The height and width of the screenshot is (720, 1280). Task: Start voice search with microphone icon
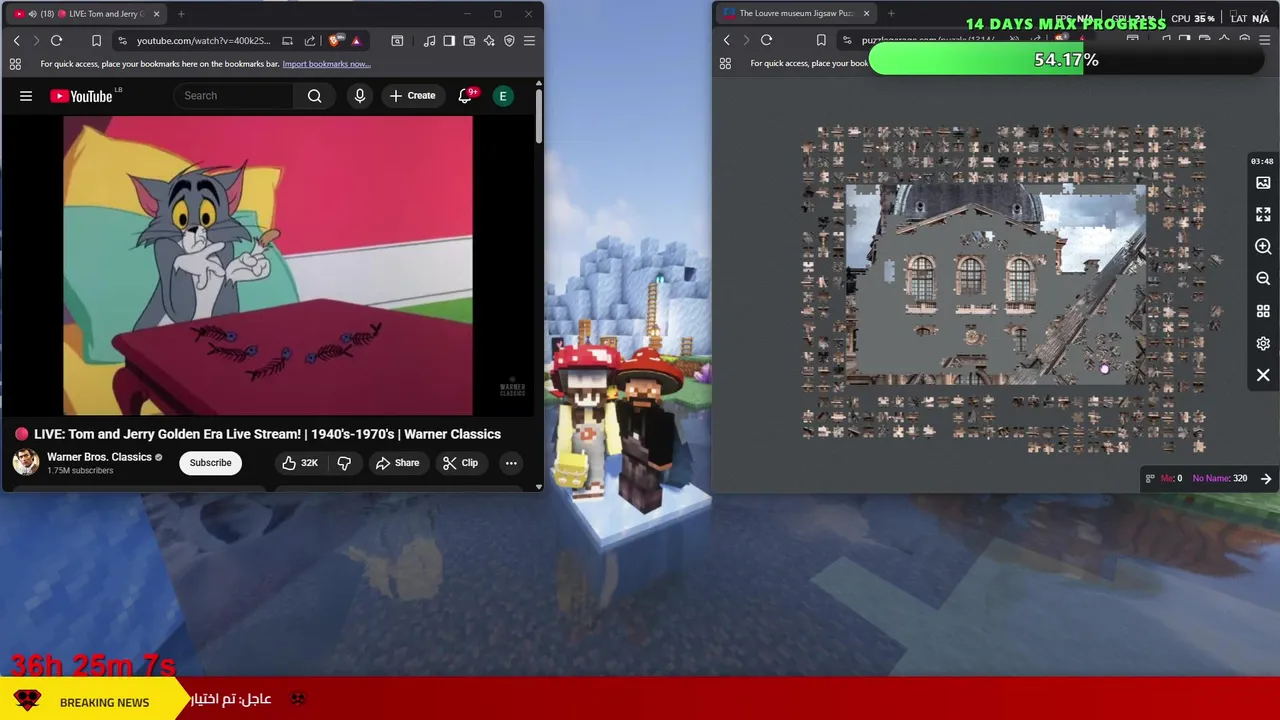pyautogui.click(x=360, y=96)
